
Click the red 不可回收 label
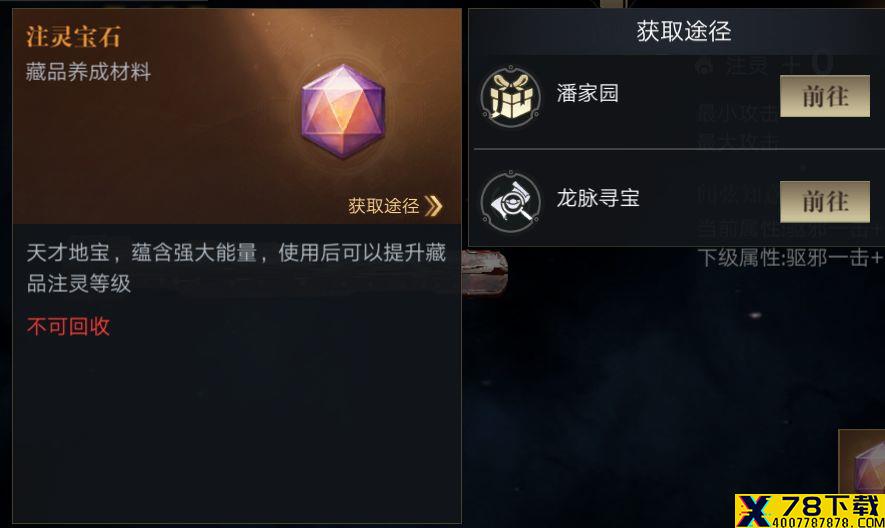click(x=68, y=326)
